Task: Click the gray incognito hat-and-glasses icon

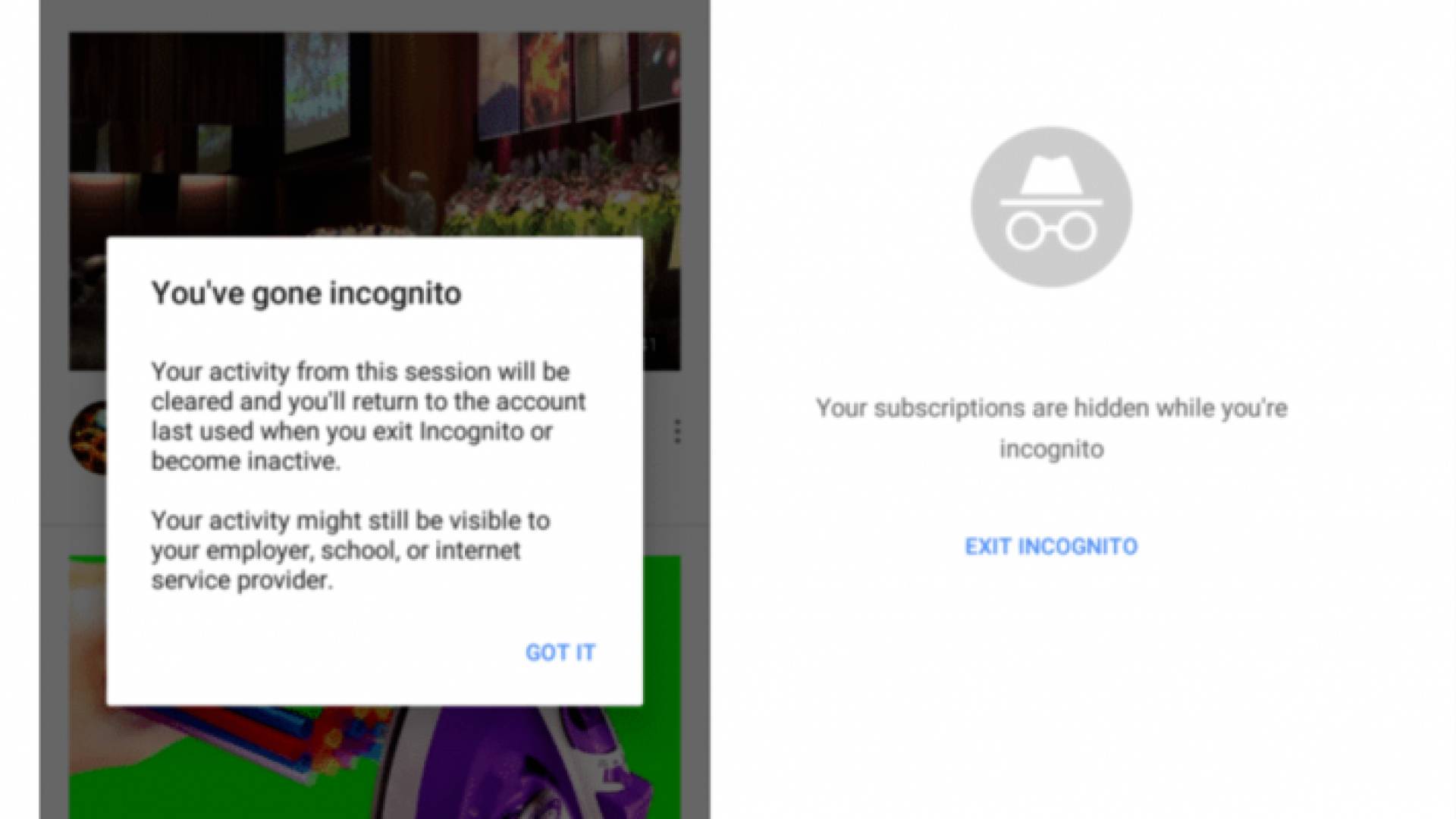Action: point(1051,207)
